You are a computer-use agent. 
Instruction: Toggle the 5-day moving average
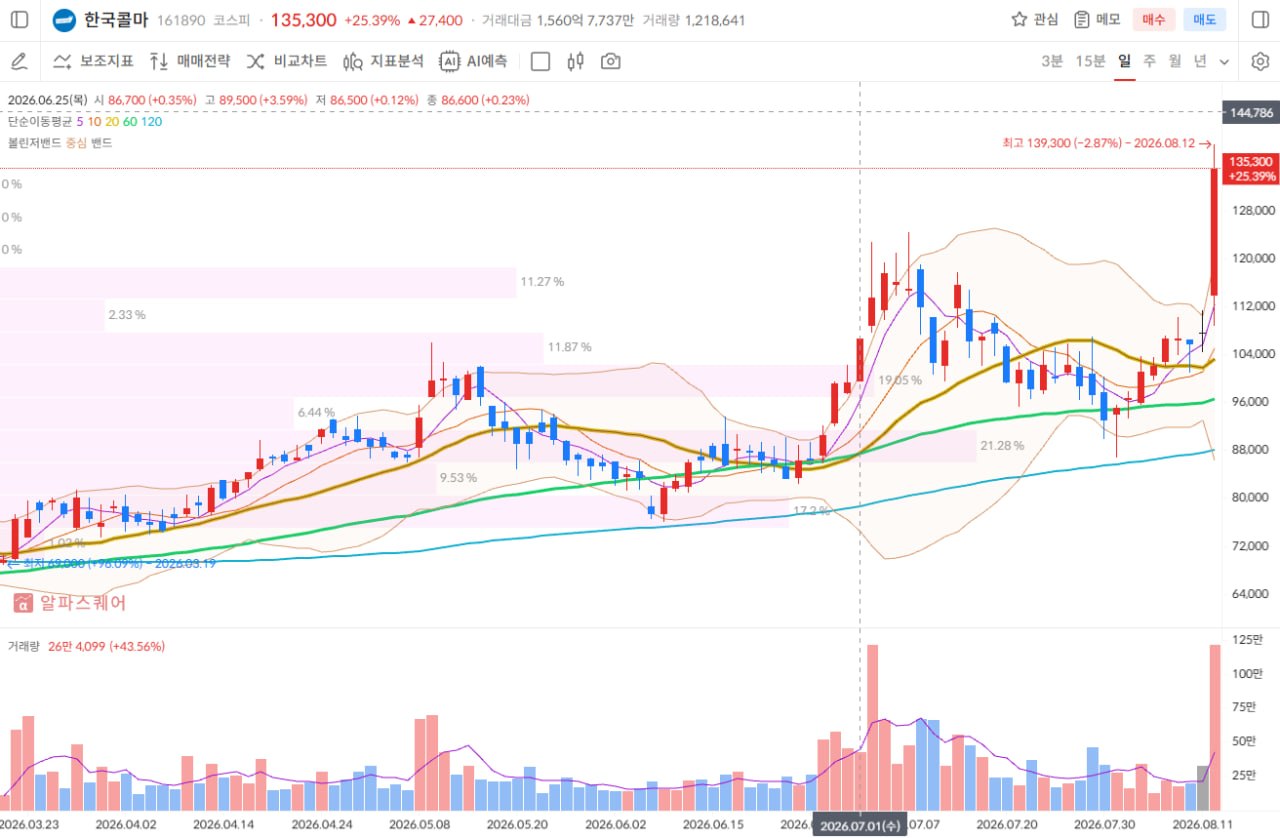tap(80, 121)
